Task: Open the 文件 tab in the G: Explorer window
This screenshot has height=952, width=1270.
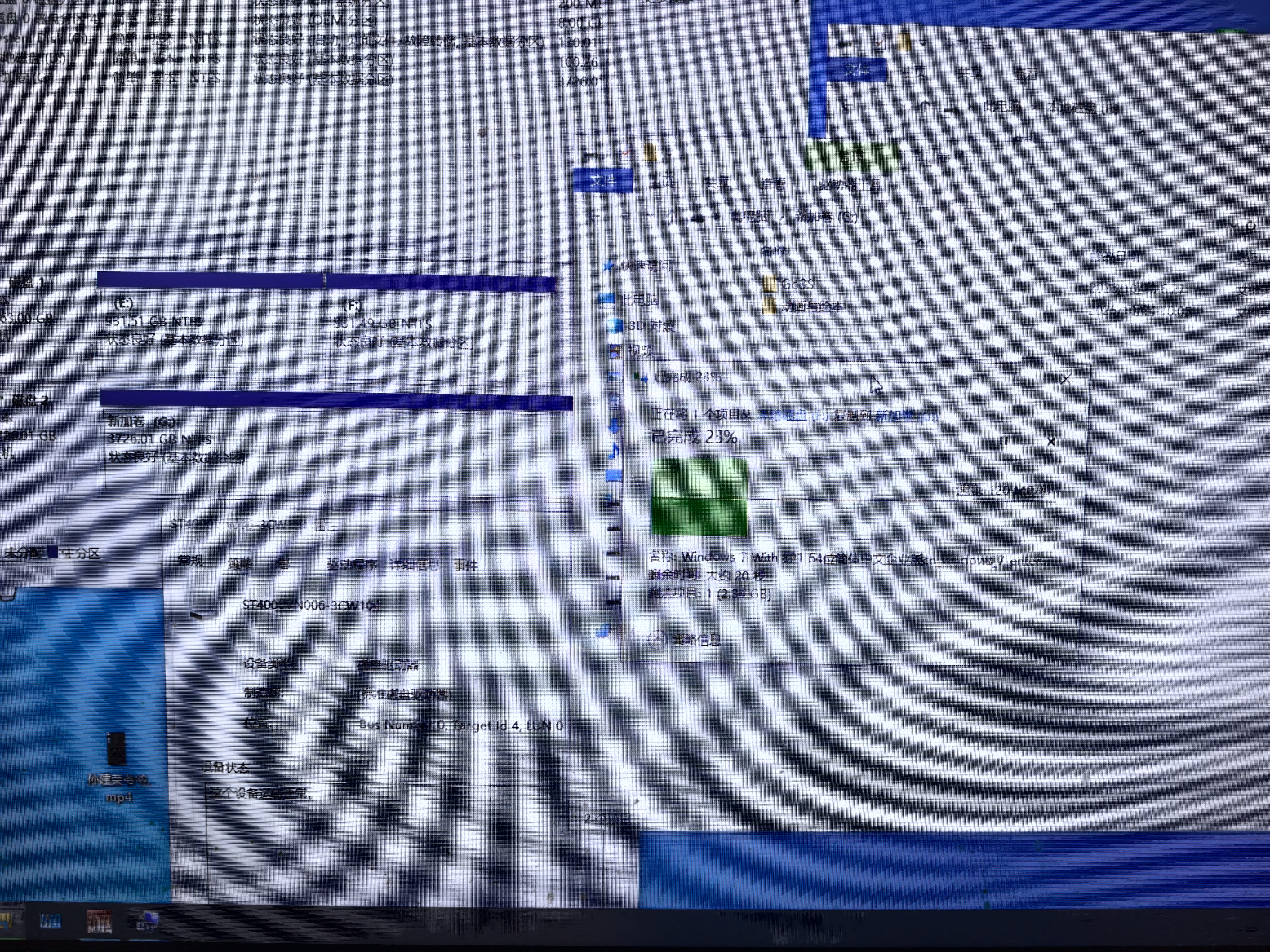Action: (x=603, y=181)
